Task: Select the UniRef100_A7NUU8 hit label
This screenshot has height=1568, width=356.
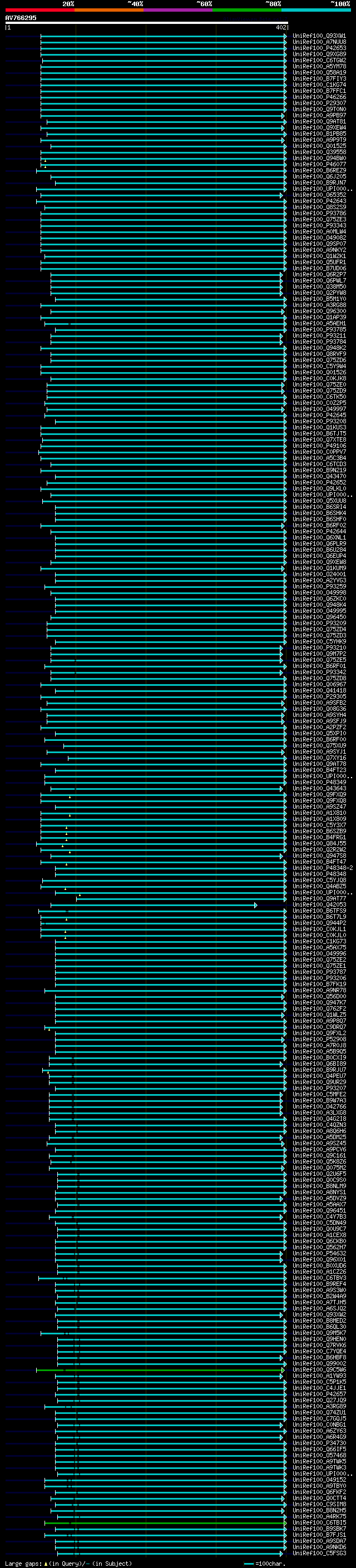Action: pos(319,42)
